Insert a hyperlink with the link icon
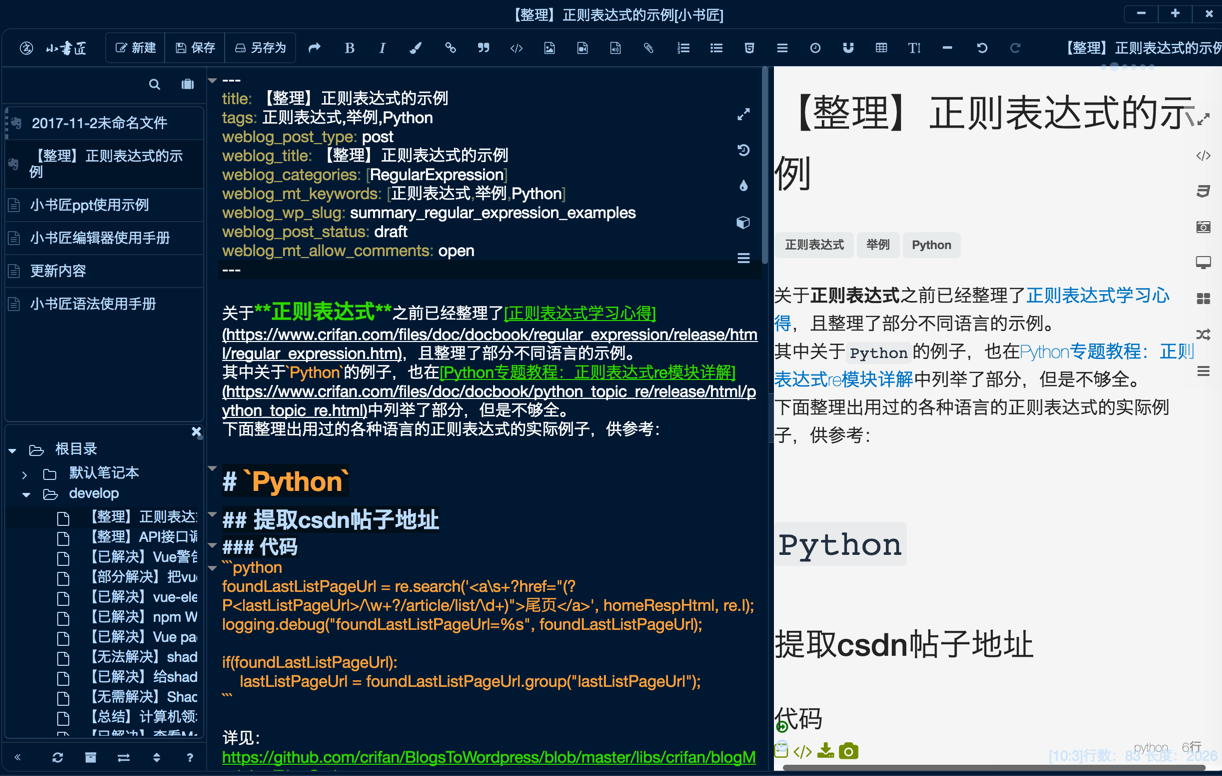1222x776 pixels. click(450, 48)
